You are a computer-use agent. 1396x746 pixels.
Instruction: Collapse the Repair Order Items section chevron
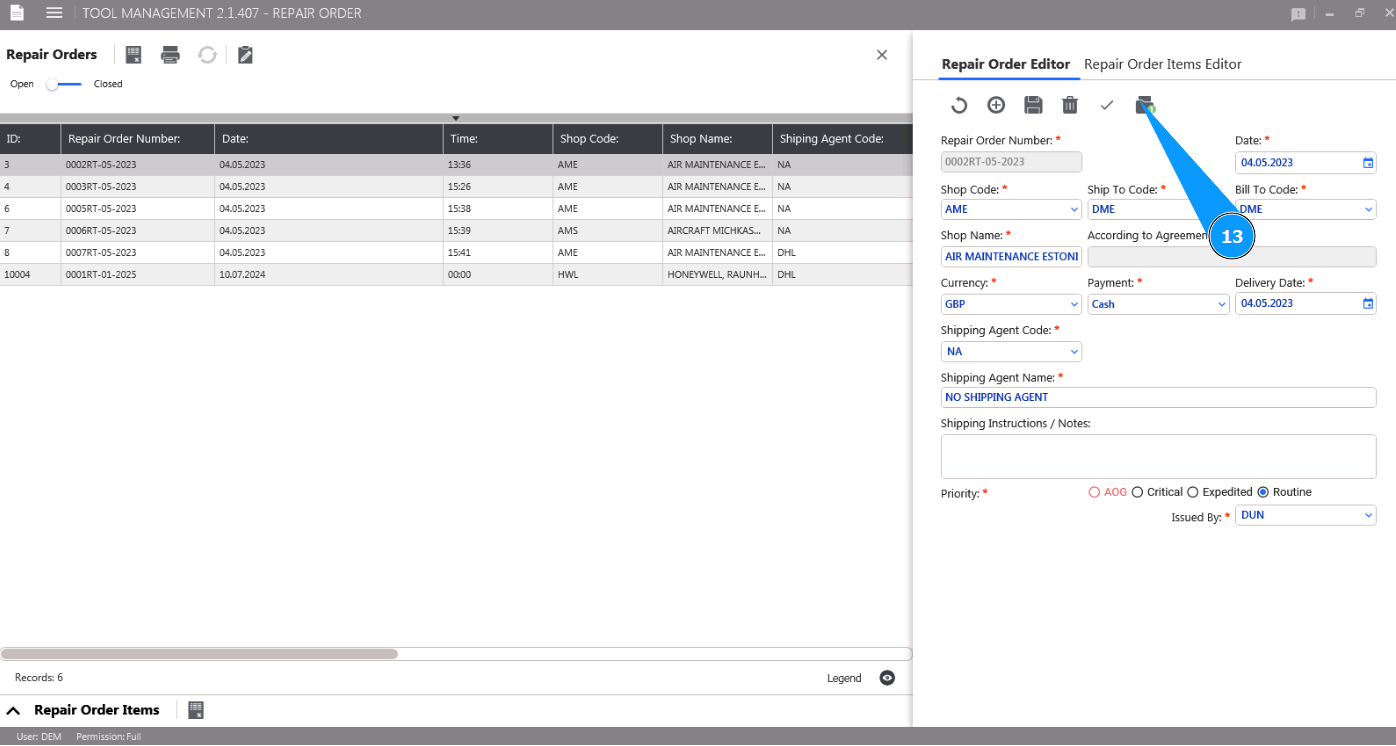coord(14,710)
